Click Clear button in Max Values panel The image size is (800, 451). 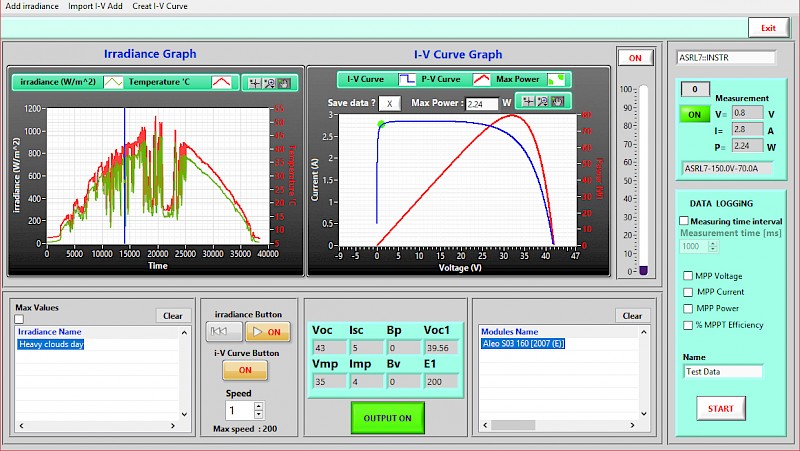click(173, 316)
